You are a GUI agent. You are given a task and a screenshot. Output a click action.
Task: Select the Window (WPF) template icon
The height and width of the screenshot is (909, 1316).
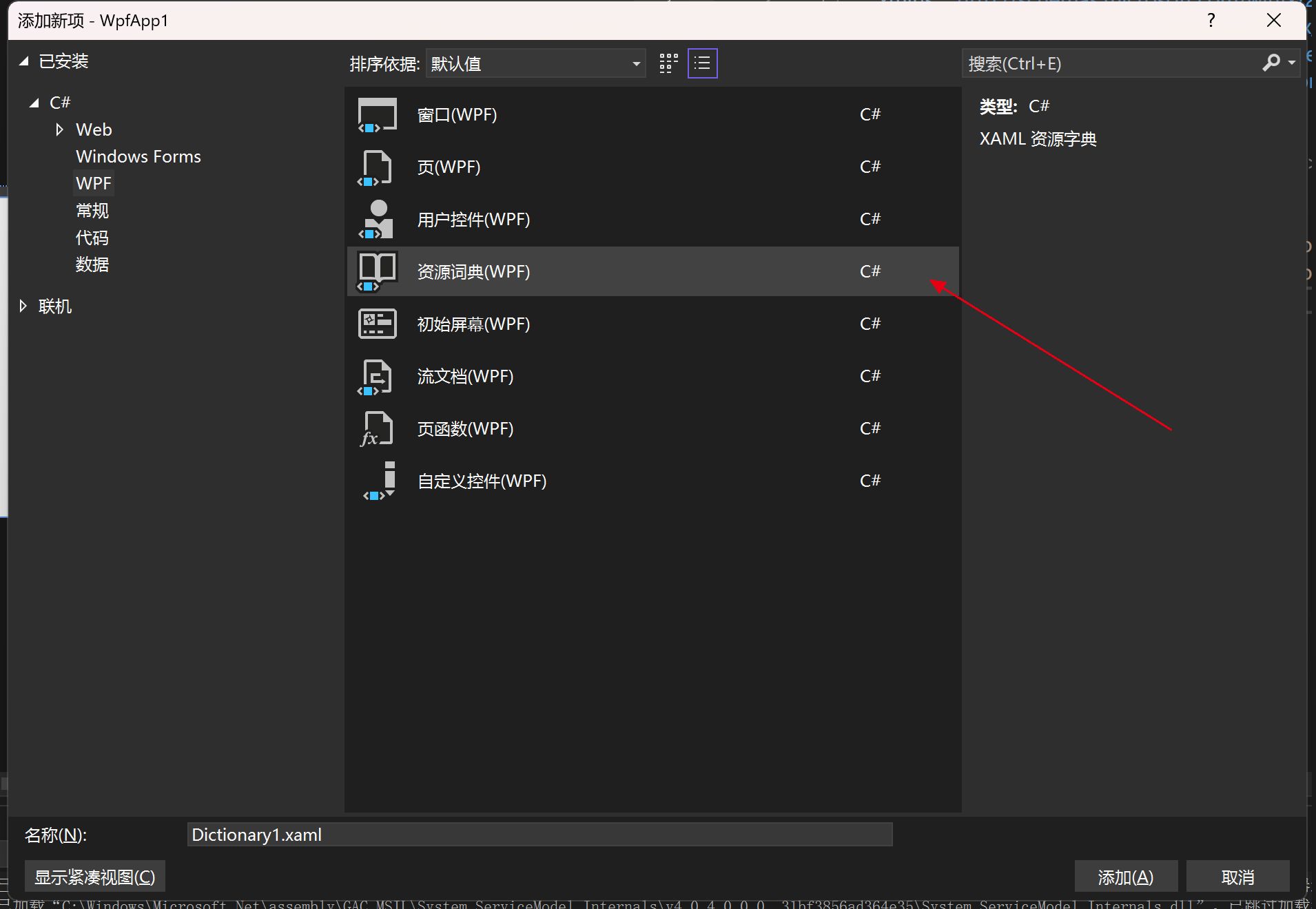pos(377,115)
